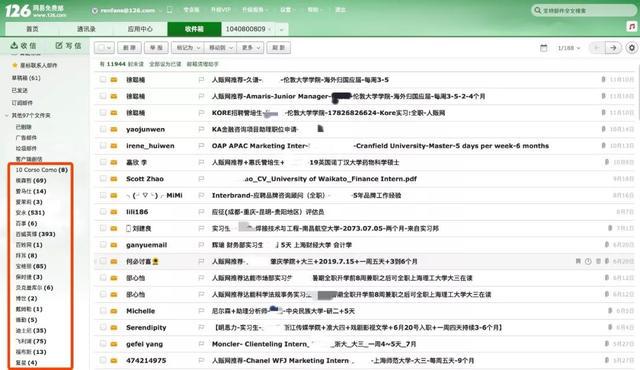Image resolution: width=640 pixels, height=370 pixels.
Task: Click the 升级VIP link in header
Action: pyautogui.click(x=221, y=9)
